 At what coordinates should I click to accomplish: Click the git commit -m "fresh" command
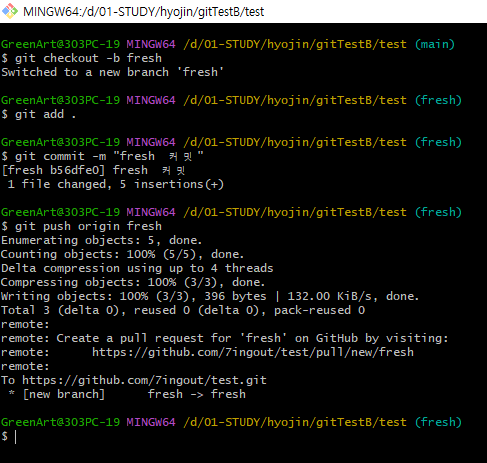tap(109, 156)
